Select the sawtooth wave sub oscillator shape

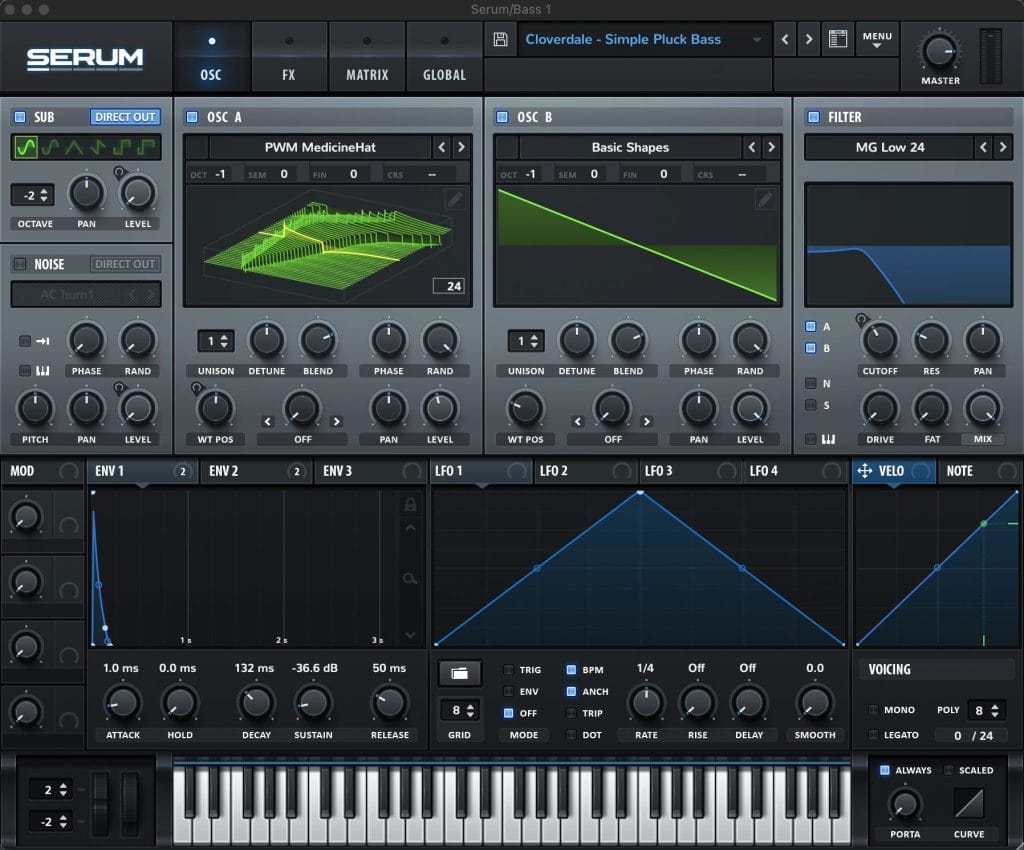98,148
